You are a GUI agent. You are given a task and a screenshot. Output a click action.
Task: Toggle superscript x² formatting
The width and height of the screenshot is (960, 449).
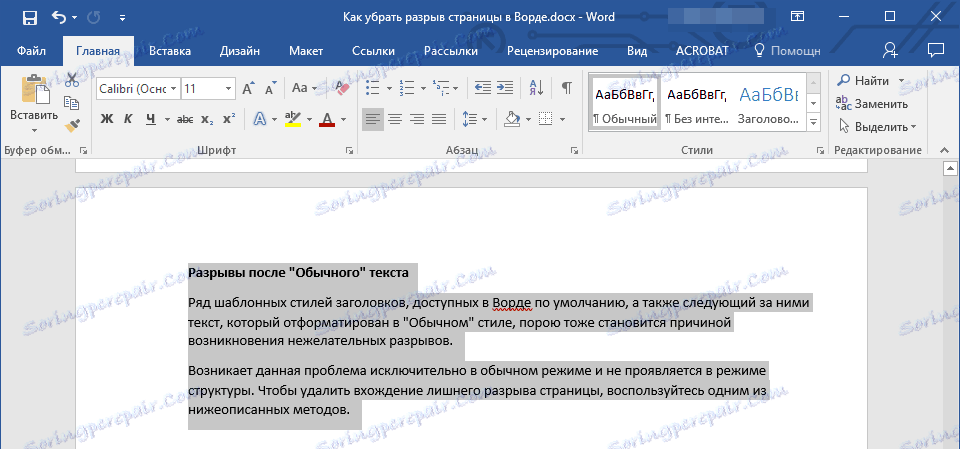pos(229,119)
